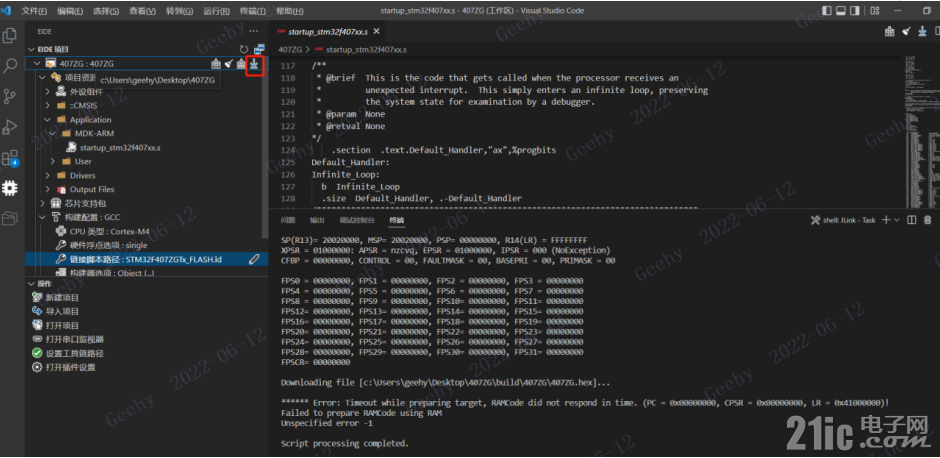The width and height of the screenshot is (940, 458).
Task: Open startup_stm32f407xx.s in the project tree
Action: tap(120, 147)
